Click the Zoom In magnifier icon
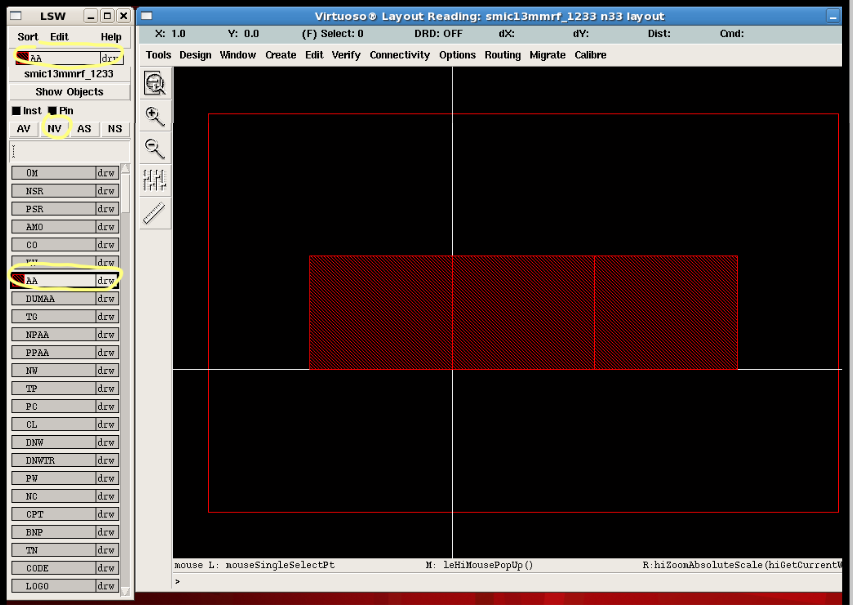The width and height of the screenshot is (853, 605). coord(155,116)
